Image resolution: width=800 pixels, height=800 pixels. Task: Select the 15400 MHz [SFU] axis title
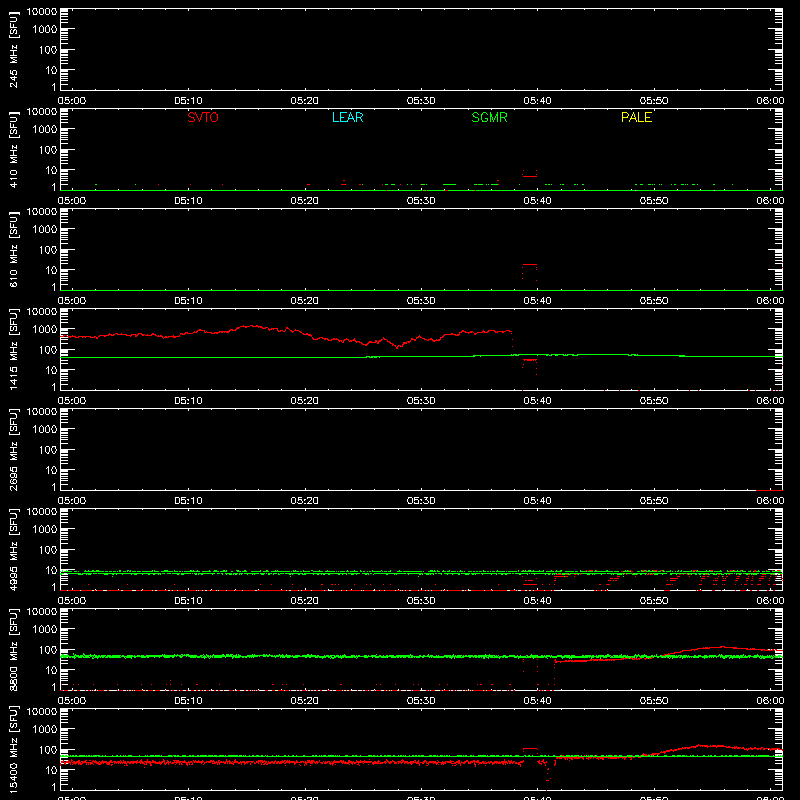(x=13, y=749)
